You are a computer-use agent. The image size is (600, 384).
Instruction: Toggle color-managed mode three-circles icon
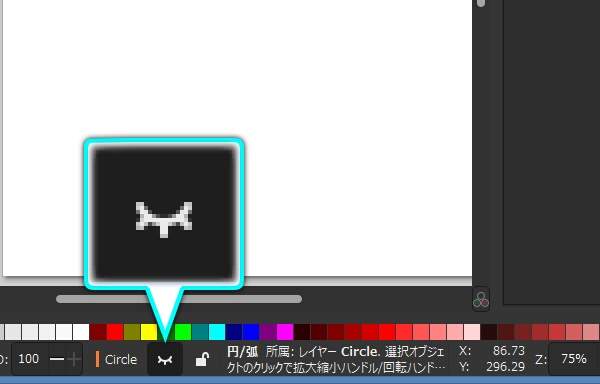(481, 299)
